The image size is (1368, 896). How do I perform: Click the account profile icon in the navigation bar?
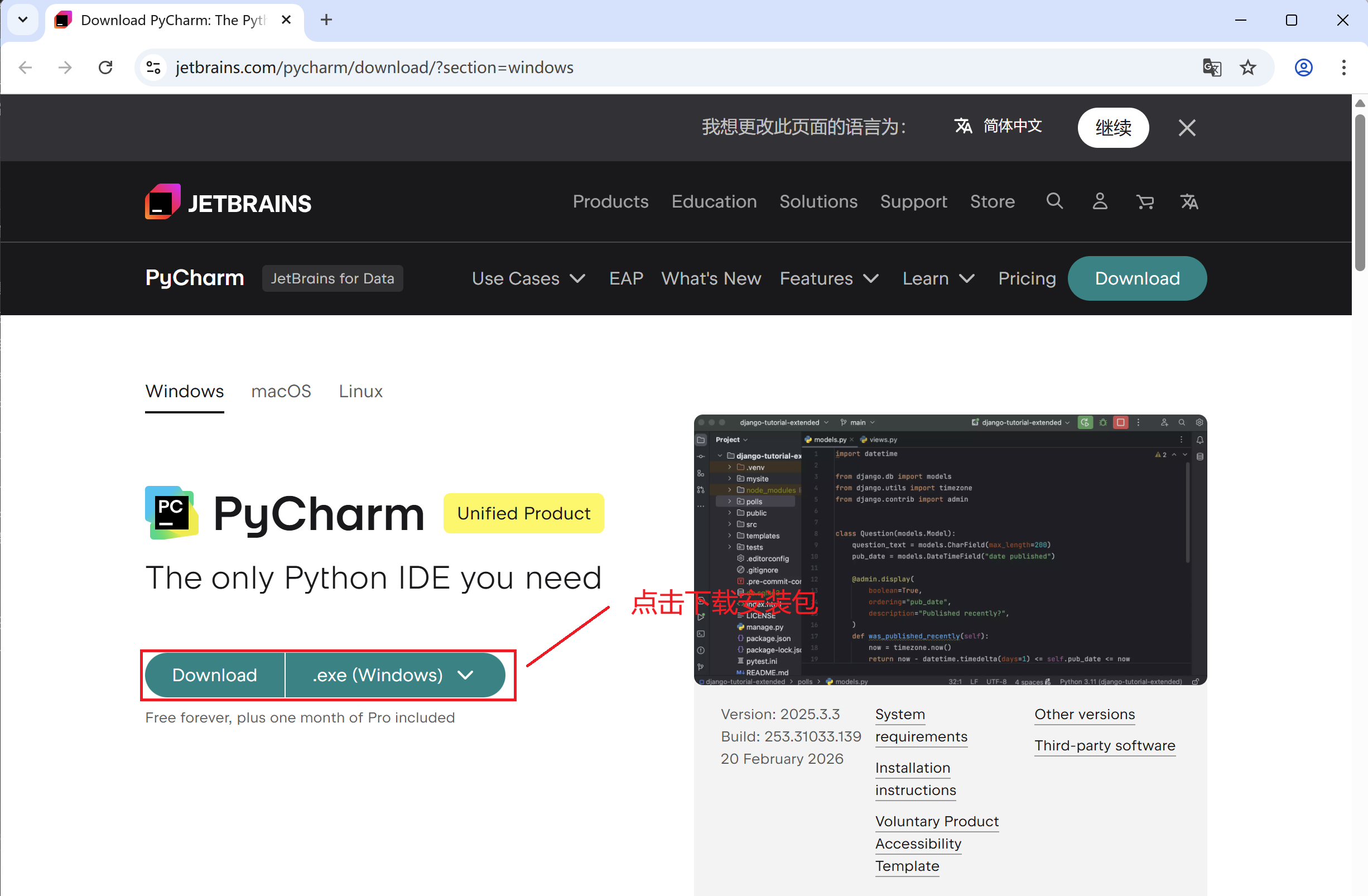pos(1100,201)
